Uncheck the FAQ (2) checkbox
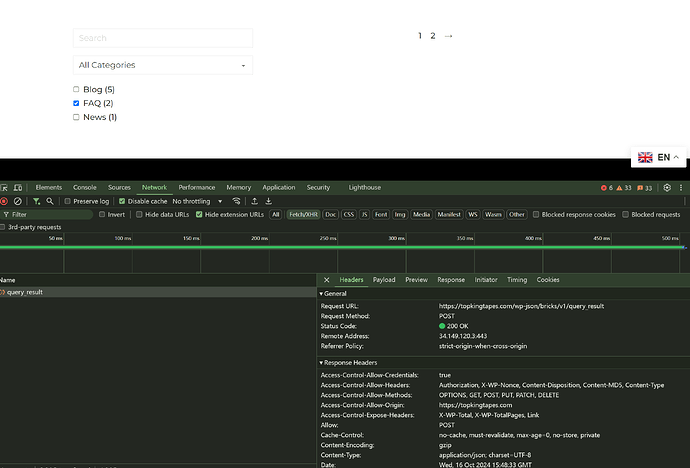The width and height of the screenshot is (690, 468). coord(76,103)
